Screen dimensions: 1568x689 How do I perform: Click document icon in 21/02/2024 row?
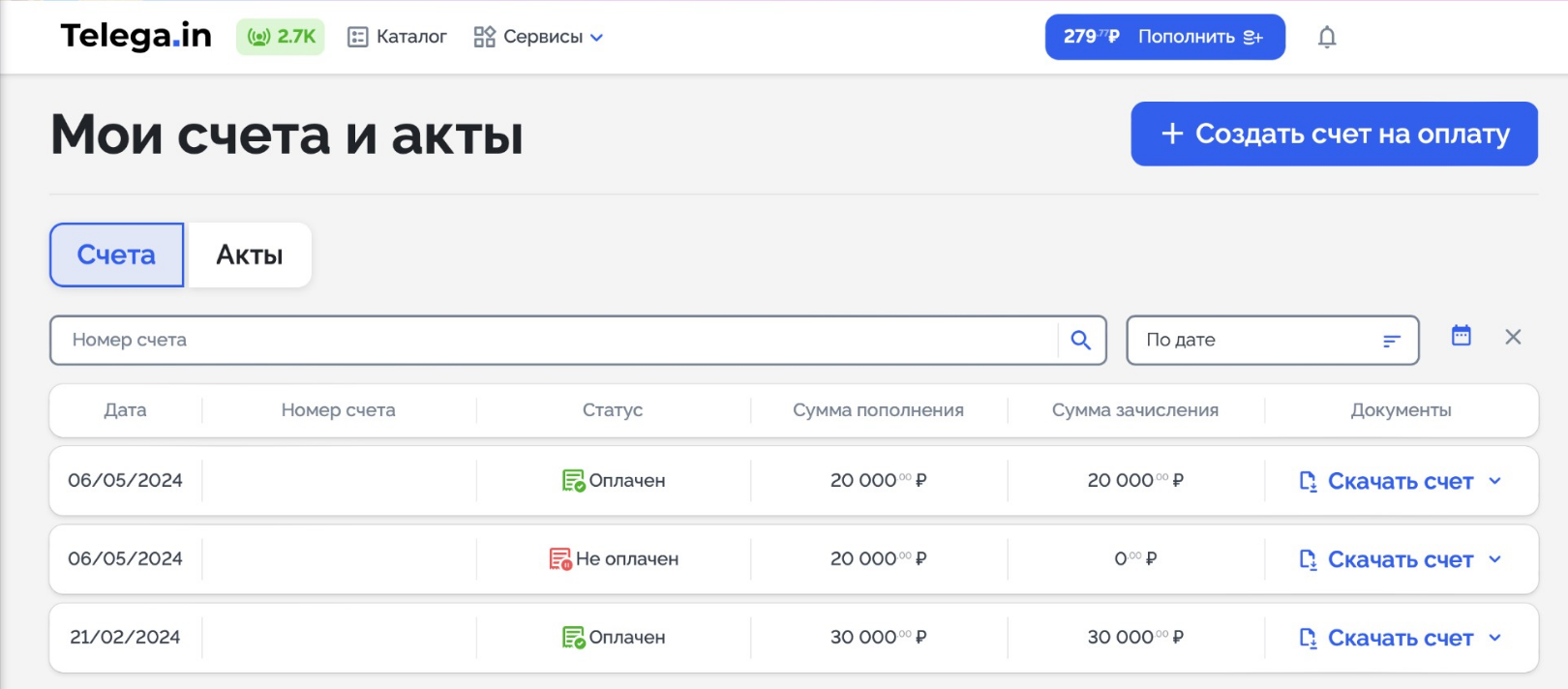[1308, 638]
